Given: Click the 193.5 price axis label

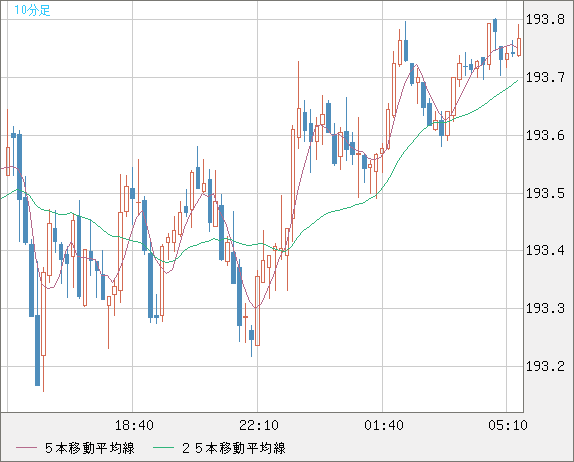Looking at the screenshot, I should click(x=545, y=193).
